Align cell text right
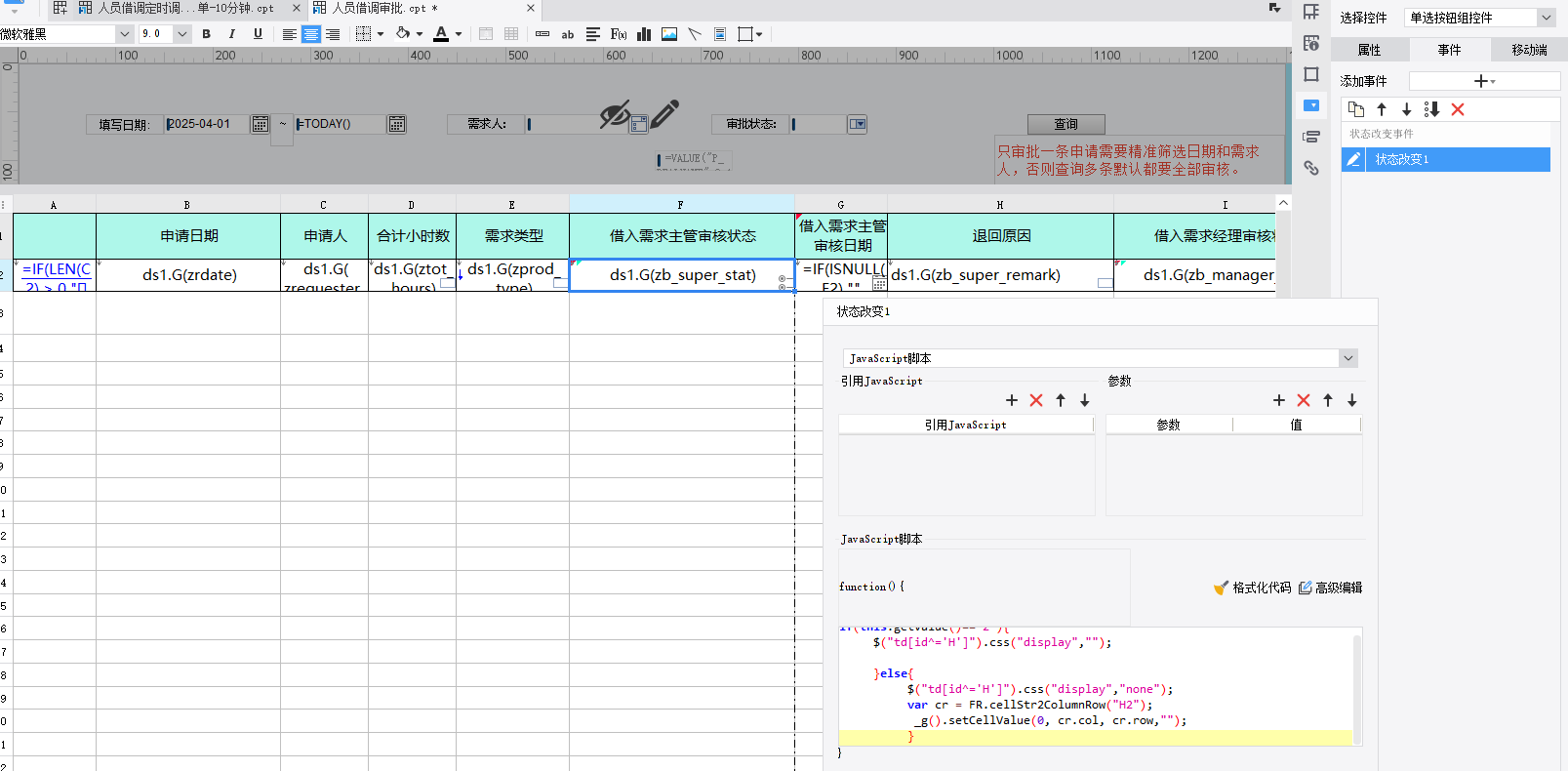The image size is (1568, 771). point(333,34)
